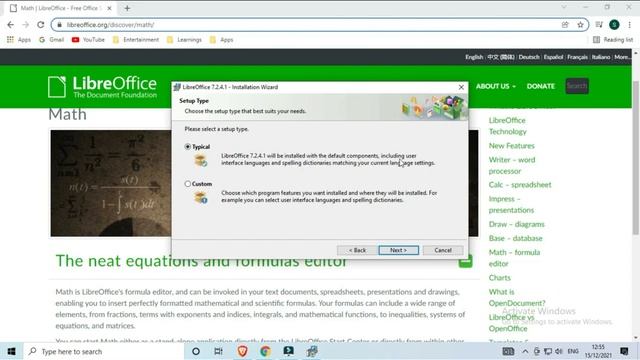
Task: Open Draw – diagrams sidebar link
Action: point(516,224)
